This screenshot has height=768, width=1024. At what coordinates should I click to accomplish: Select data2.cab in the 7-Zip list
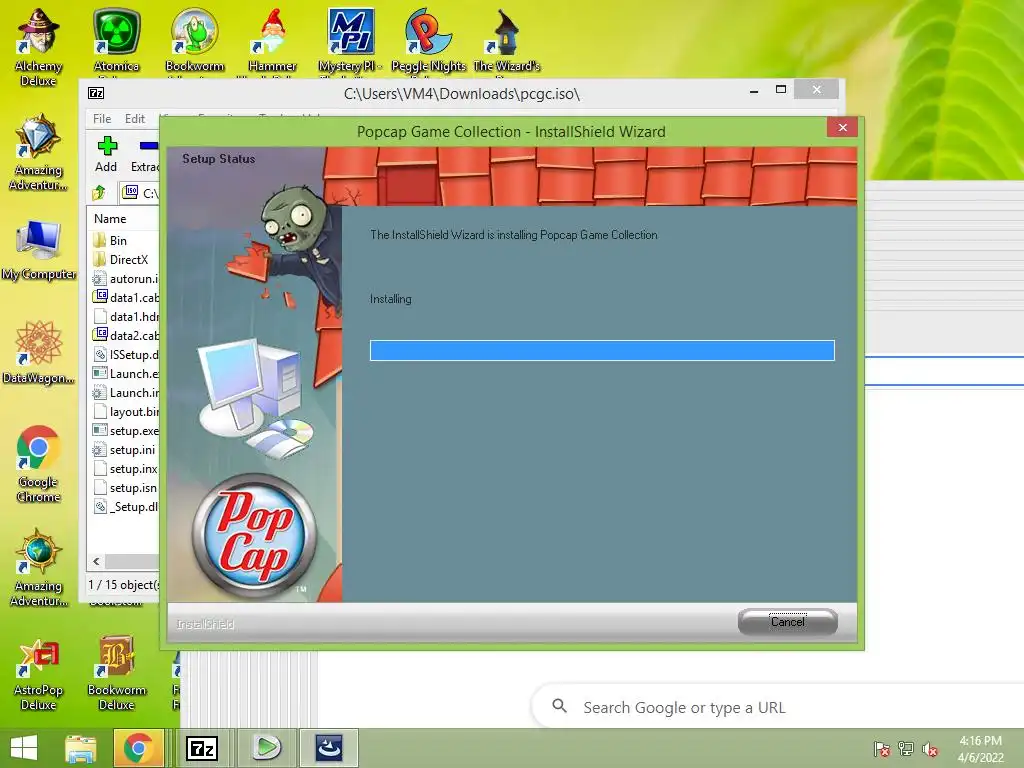point(125,336)
